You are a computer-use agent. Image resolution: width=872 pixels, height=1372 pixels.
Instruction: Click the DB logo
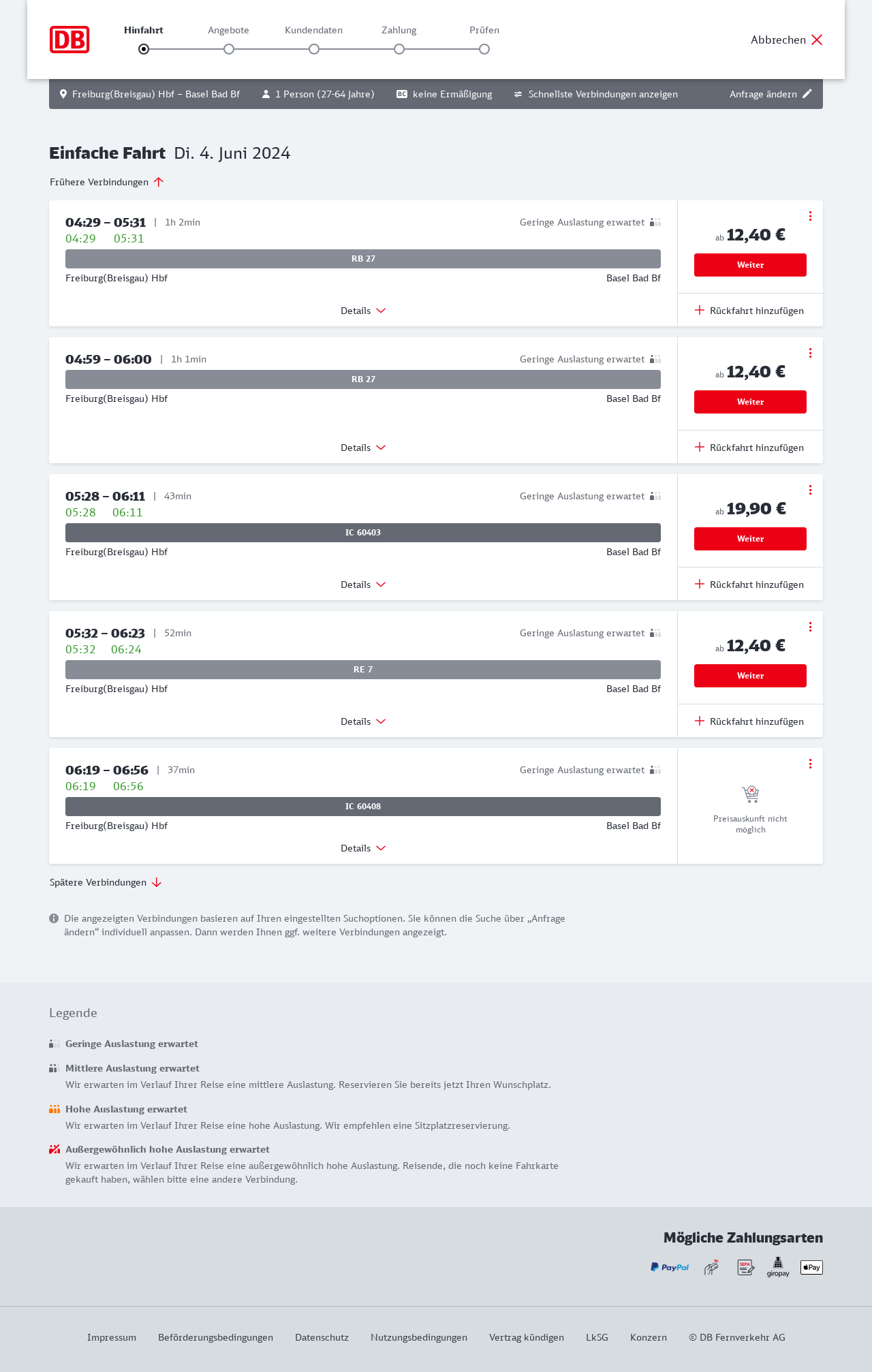point(69,40)
